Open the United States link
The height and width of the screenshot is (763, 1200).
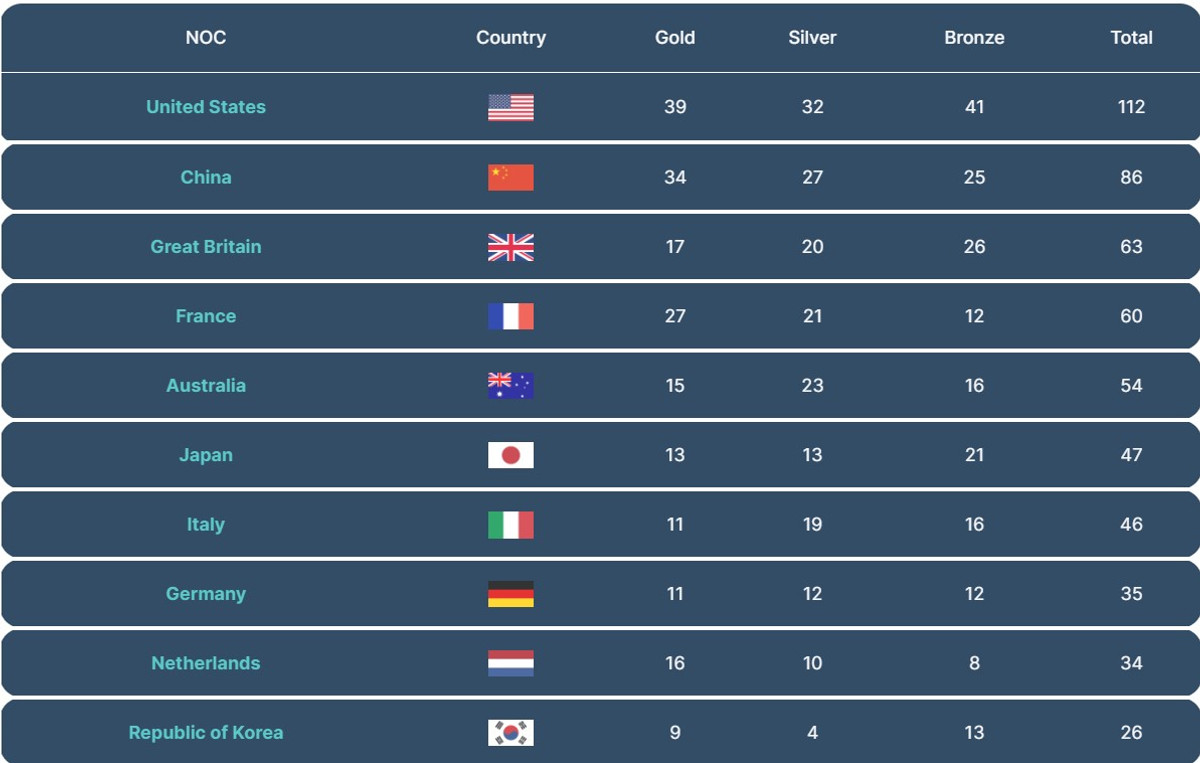pyautogui.click(x=206, y=107)
